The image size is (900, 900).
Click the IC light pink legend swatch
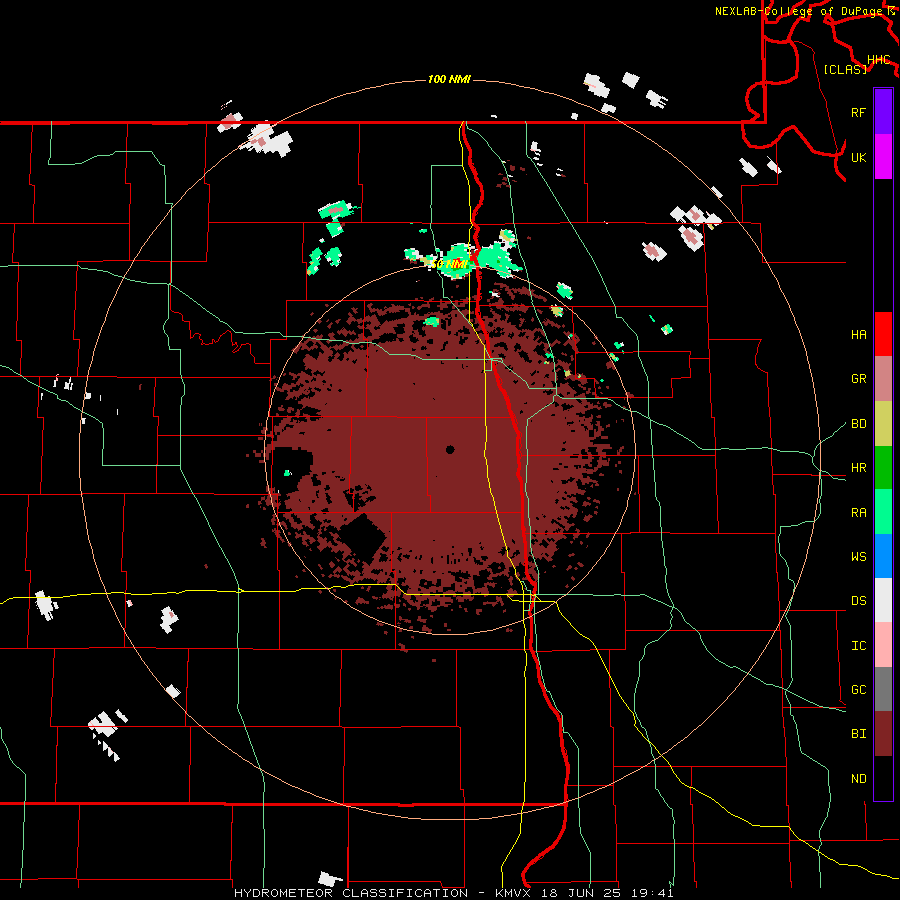883,645
